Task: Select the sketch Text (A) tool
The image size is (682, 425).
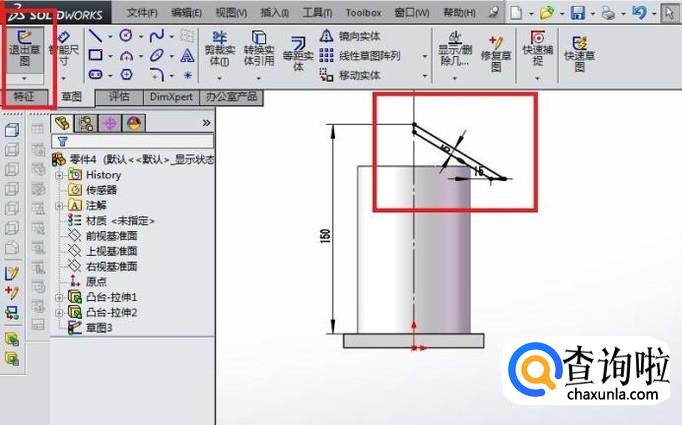Action: (x=187, y=56)
